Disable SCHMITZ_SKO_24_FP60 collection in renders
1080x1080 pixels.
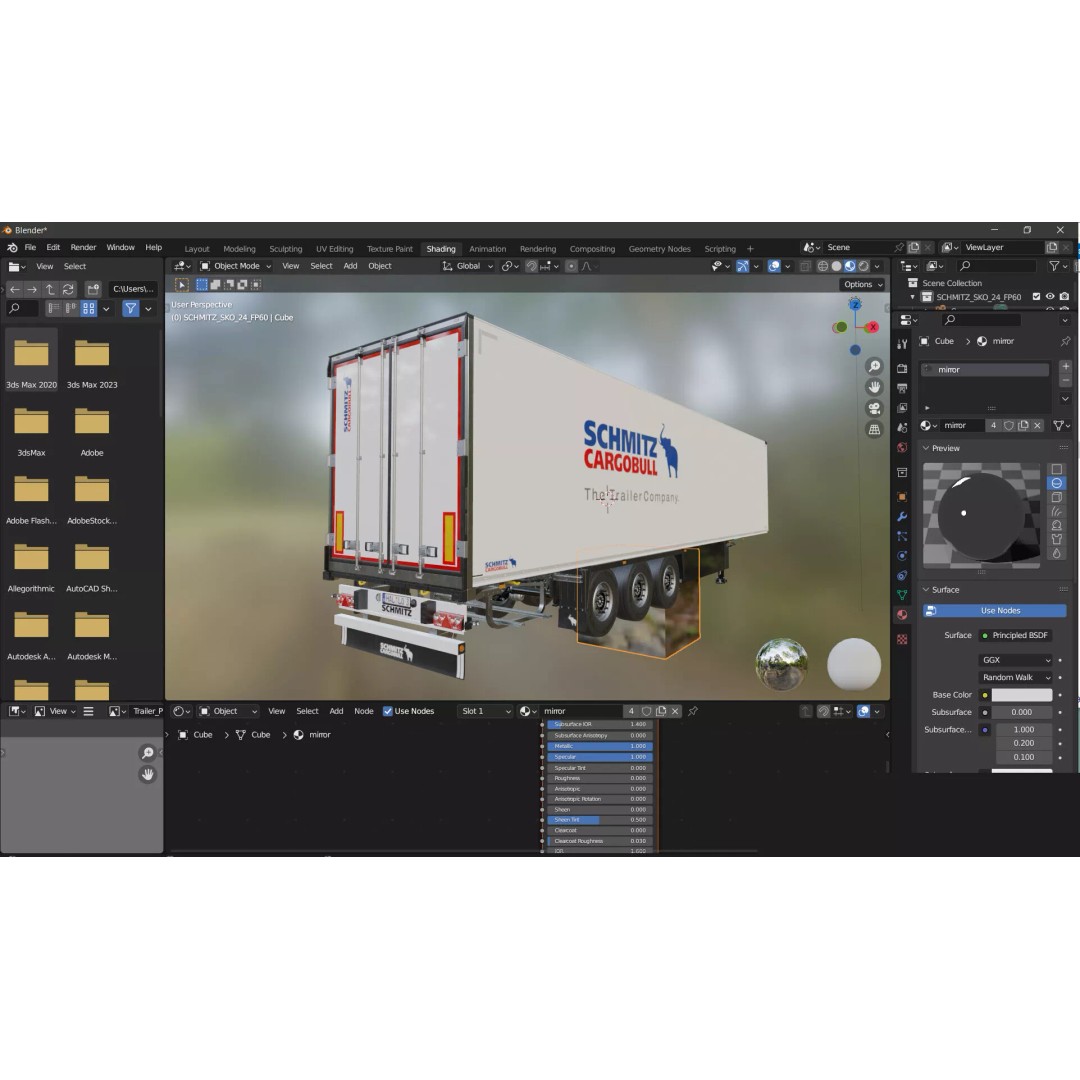(1064, 297)
